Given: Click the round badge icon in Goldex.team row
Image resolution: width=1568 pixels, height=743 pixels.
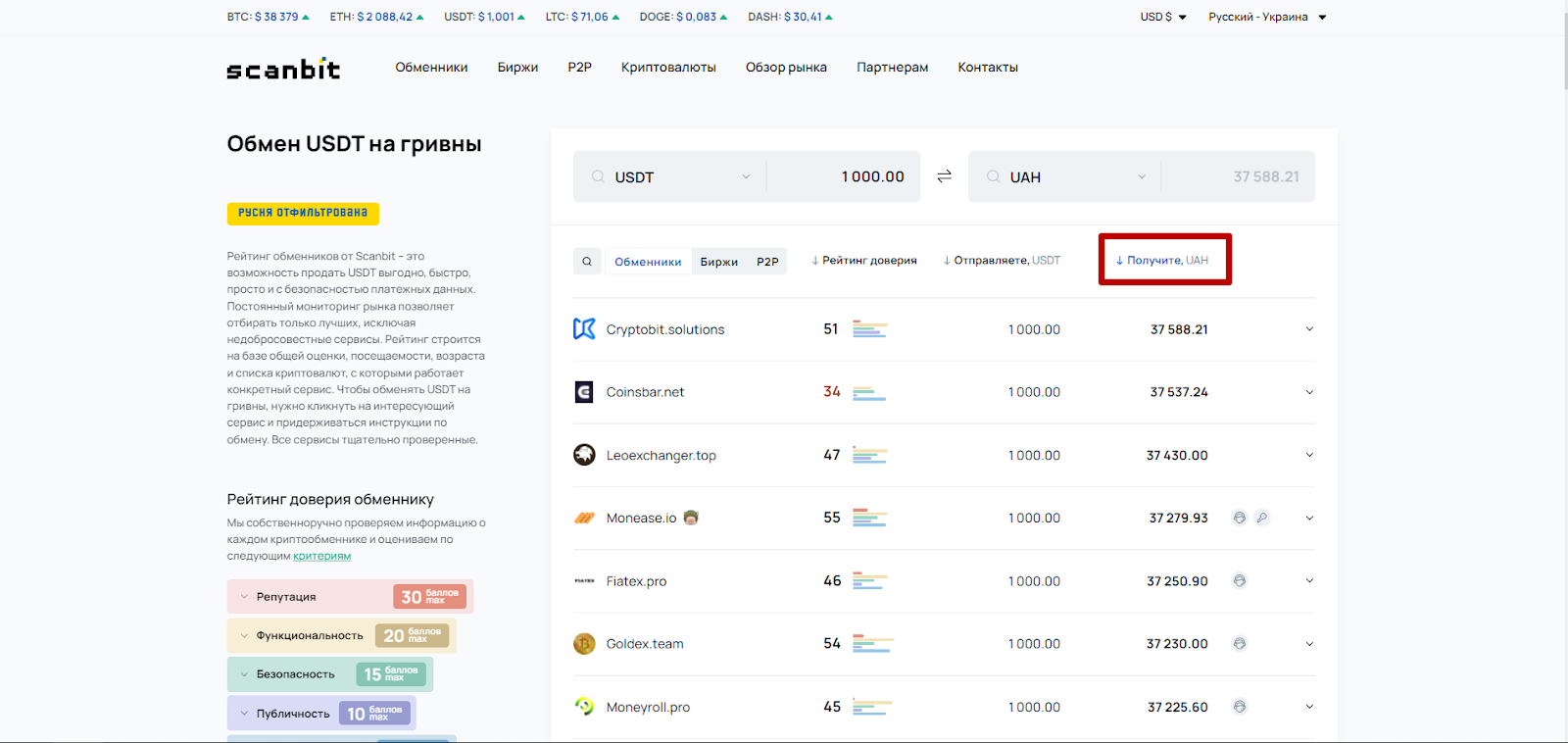Looking at the screenshot, I should [x=1240, y=644].
